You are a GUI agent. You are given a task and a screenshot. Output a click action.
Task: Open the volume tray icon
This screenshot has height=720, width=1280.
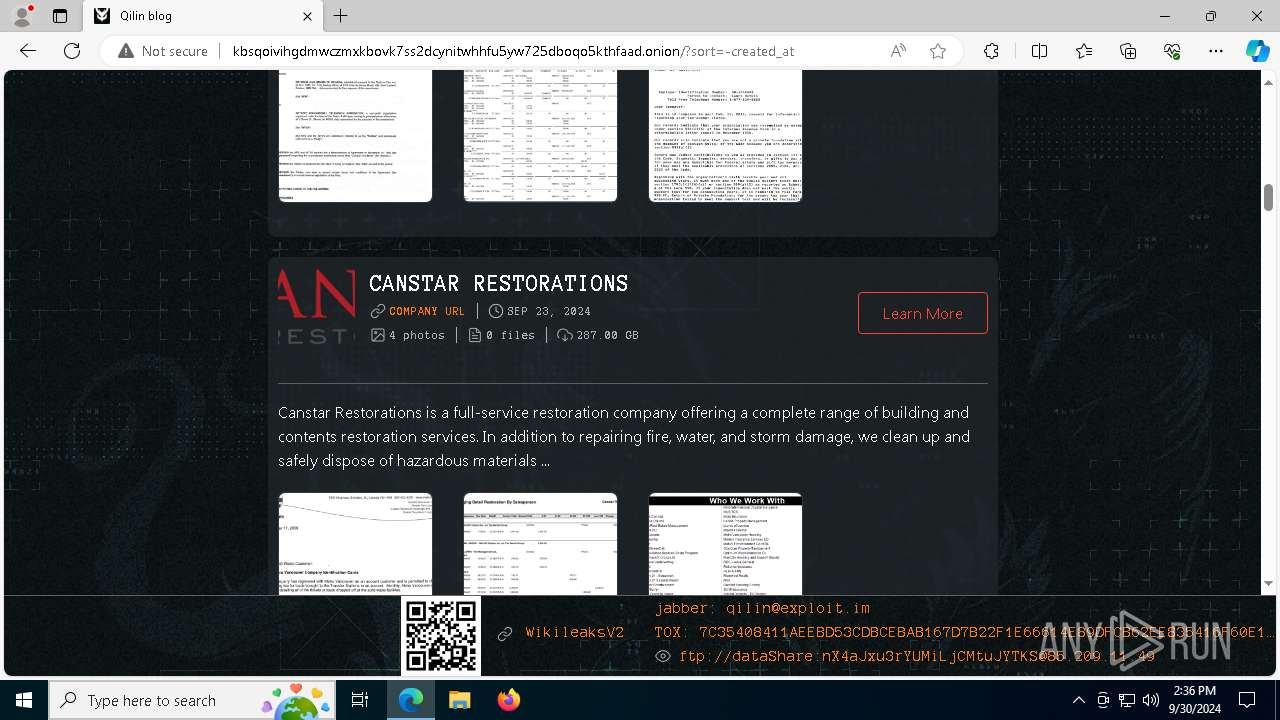(1151, 700)
